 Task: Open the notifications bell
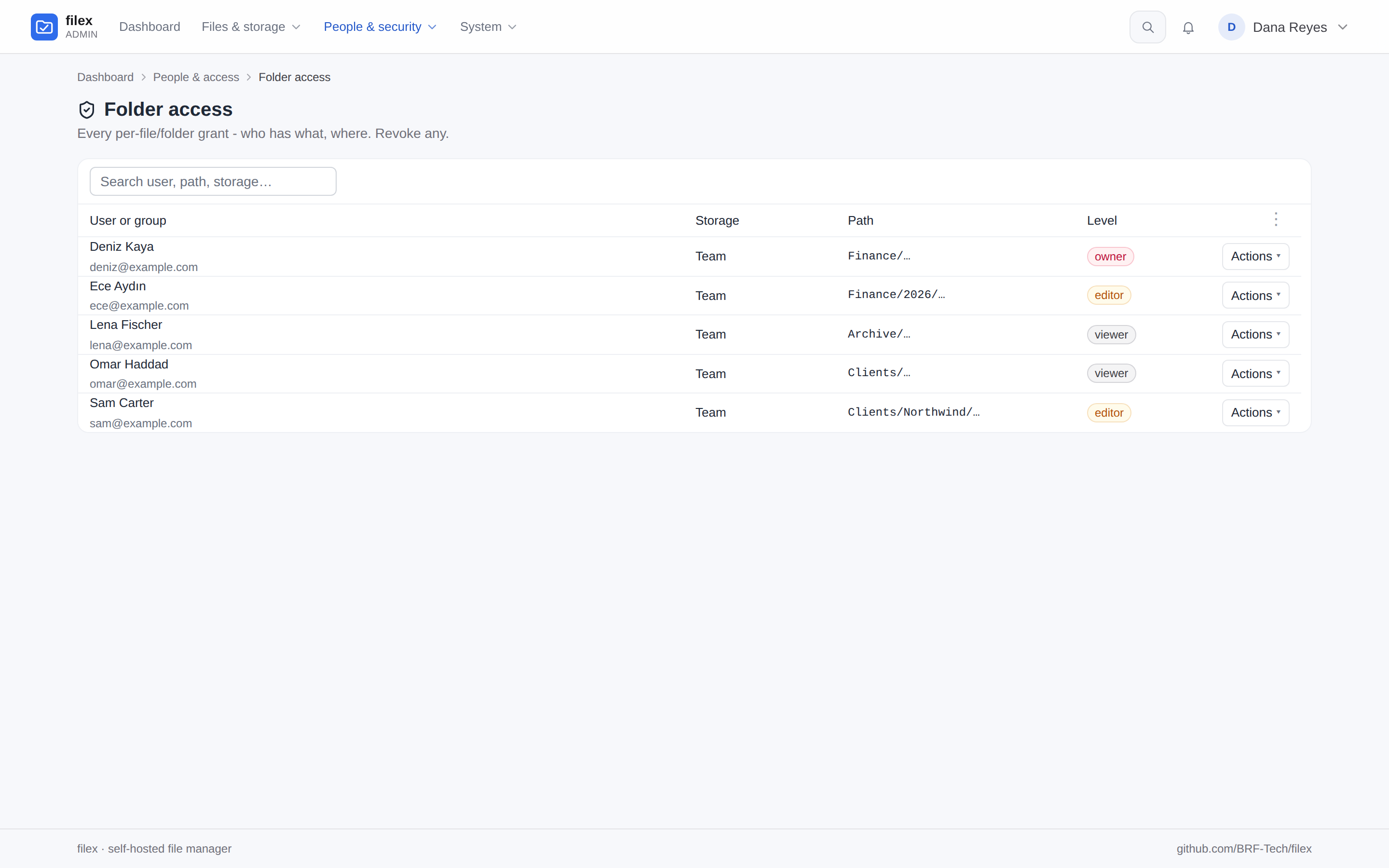coord(1188,27)
